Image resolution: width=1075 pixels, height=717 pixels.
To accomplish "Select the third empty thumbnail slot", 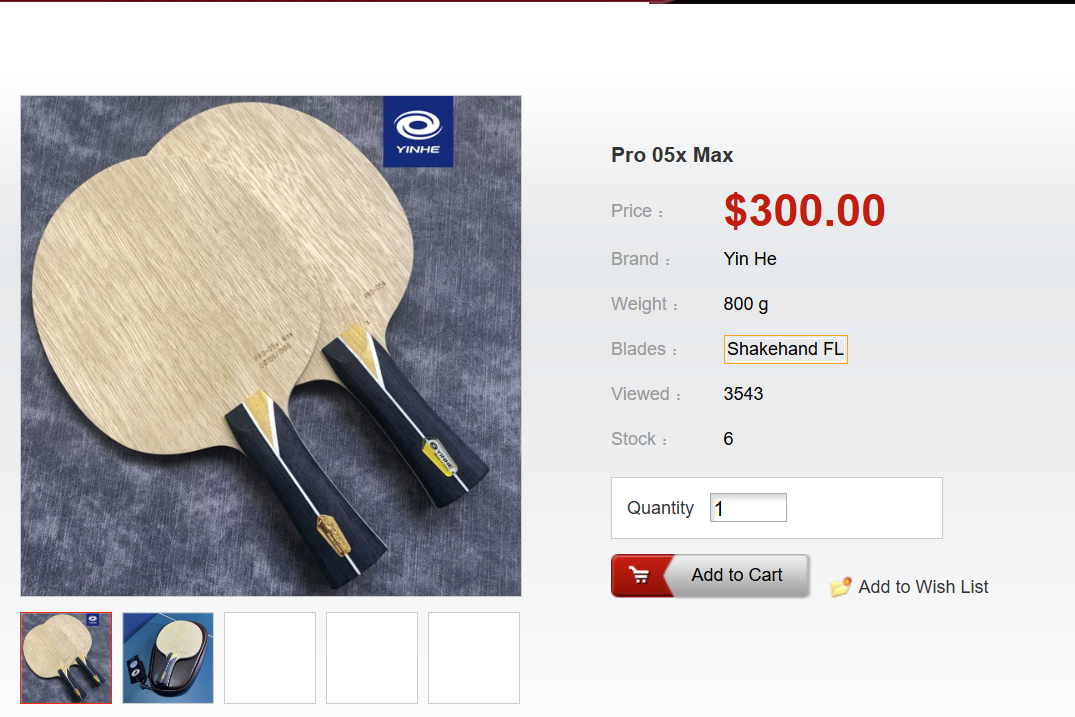I will [x=270, y=658].
